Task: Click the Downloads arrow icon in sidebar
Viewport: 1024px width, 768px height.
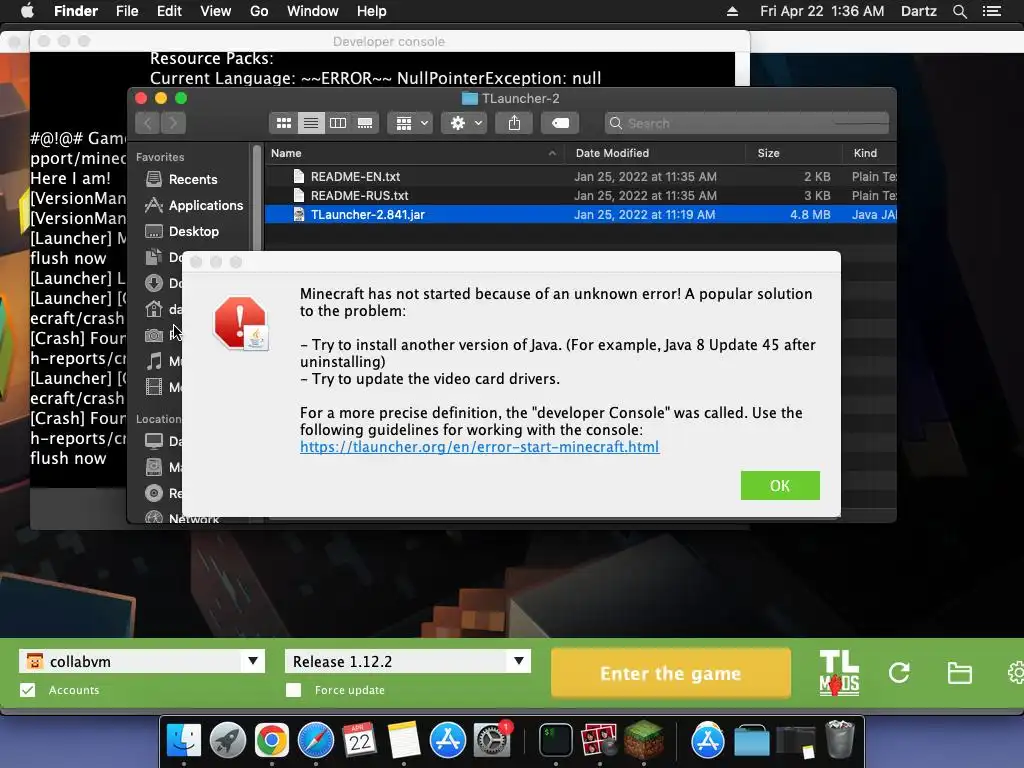Action: 154,283
